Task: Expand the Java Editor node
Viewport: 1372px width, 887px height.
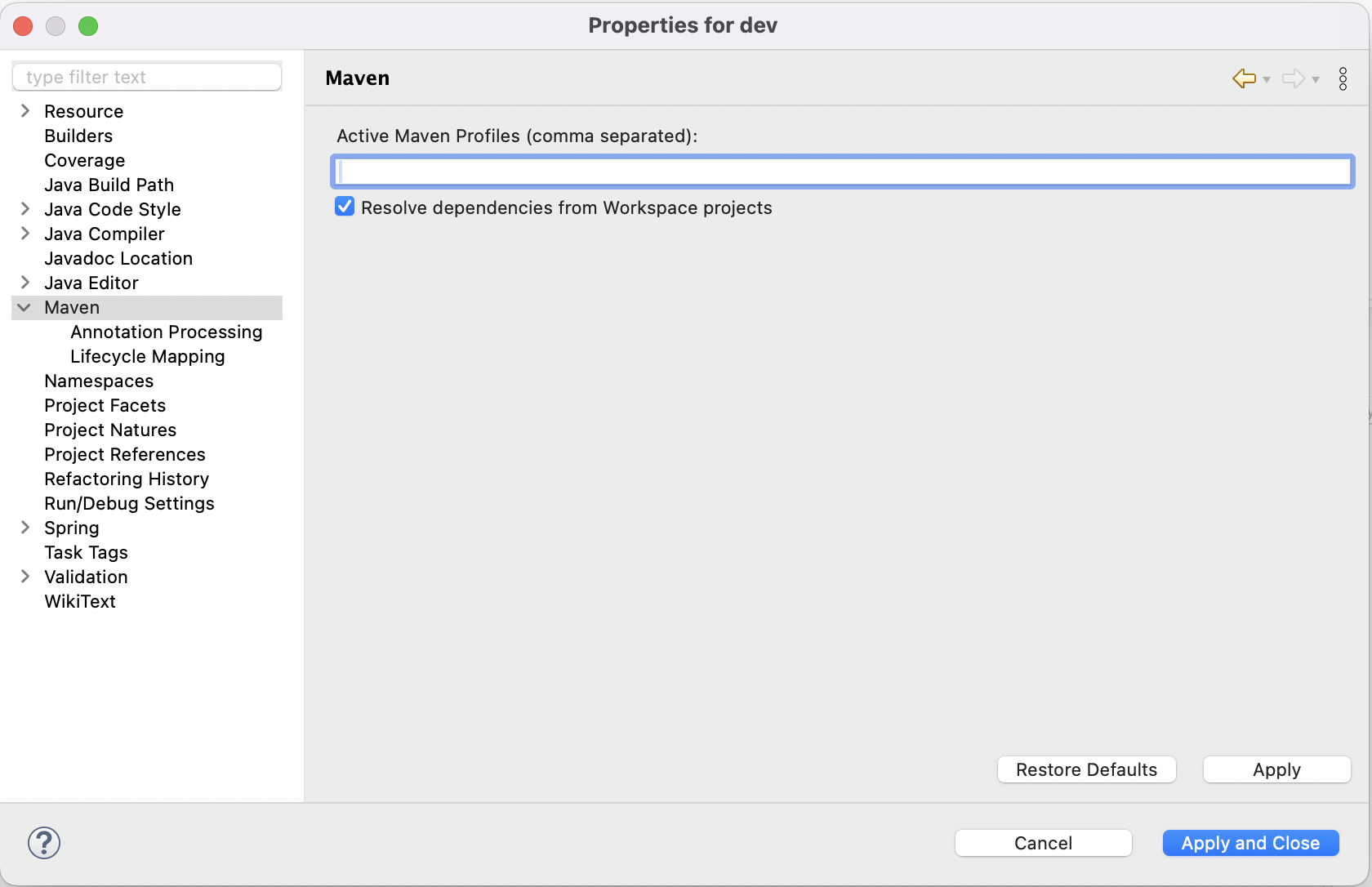Action: click(25, 283)
